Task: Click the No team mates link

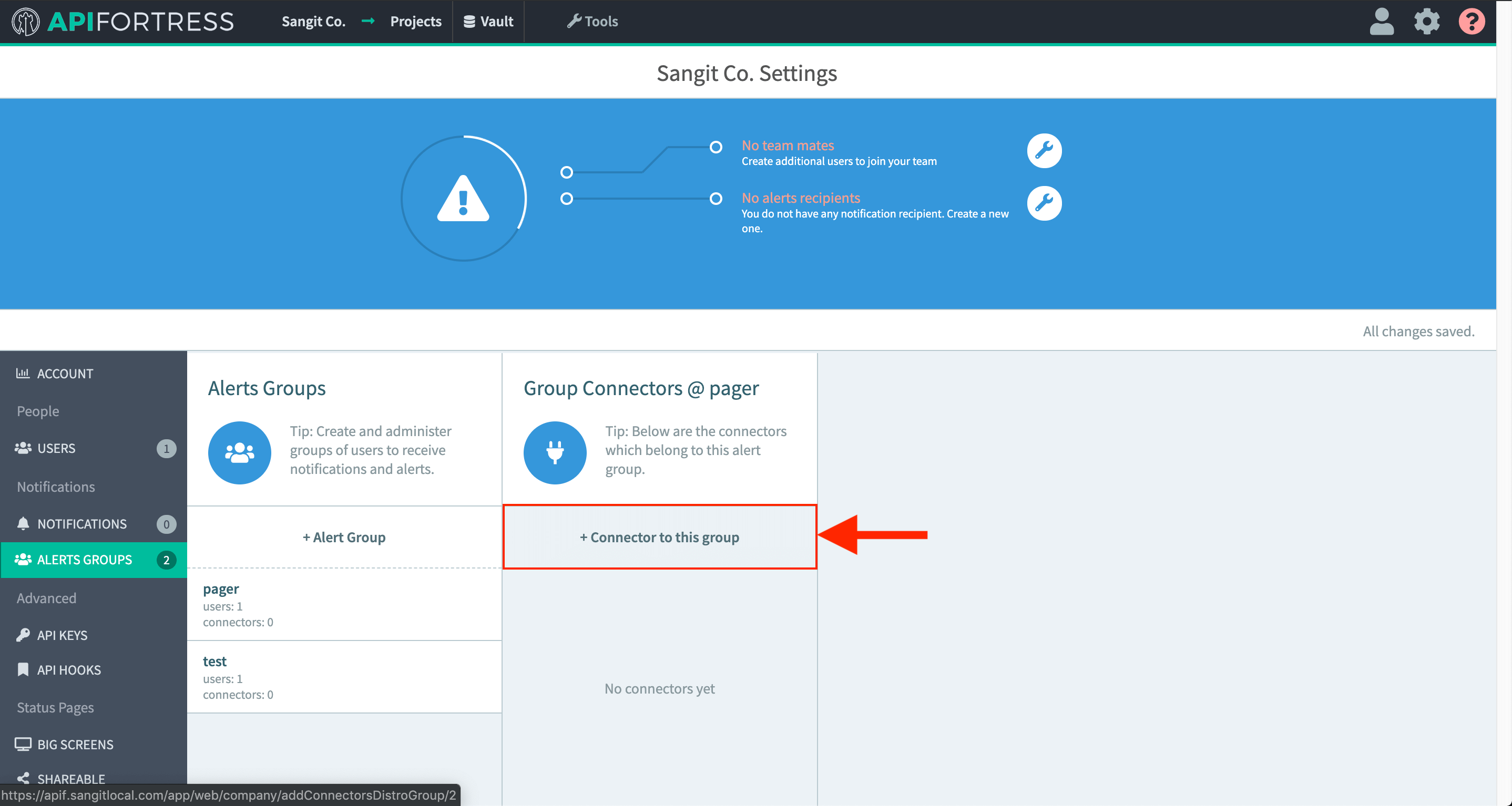Action: pyautogui.click(x=788, y=145)
